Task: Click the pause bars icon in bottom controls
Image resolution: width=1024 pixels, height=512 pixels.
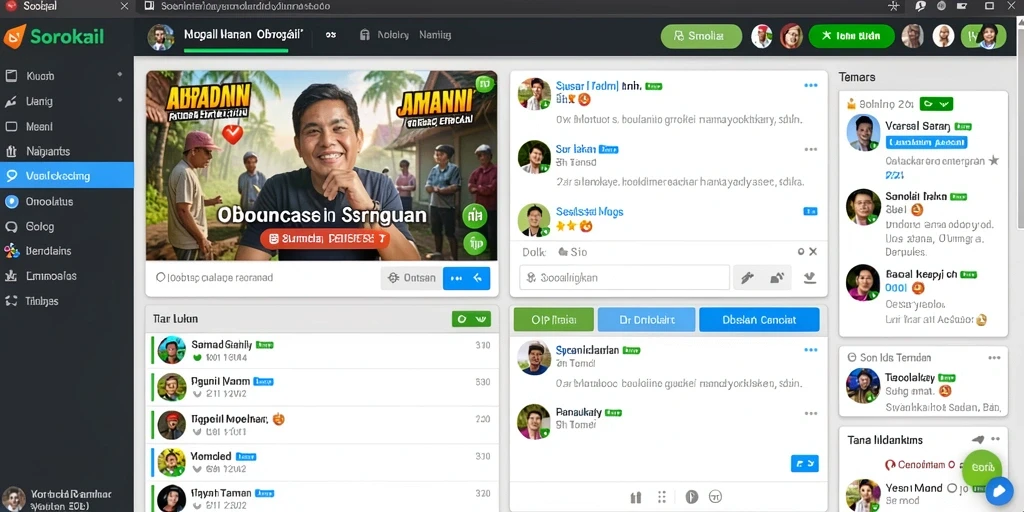Action: click(x=636, y=498)
